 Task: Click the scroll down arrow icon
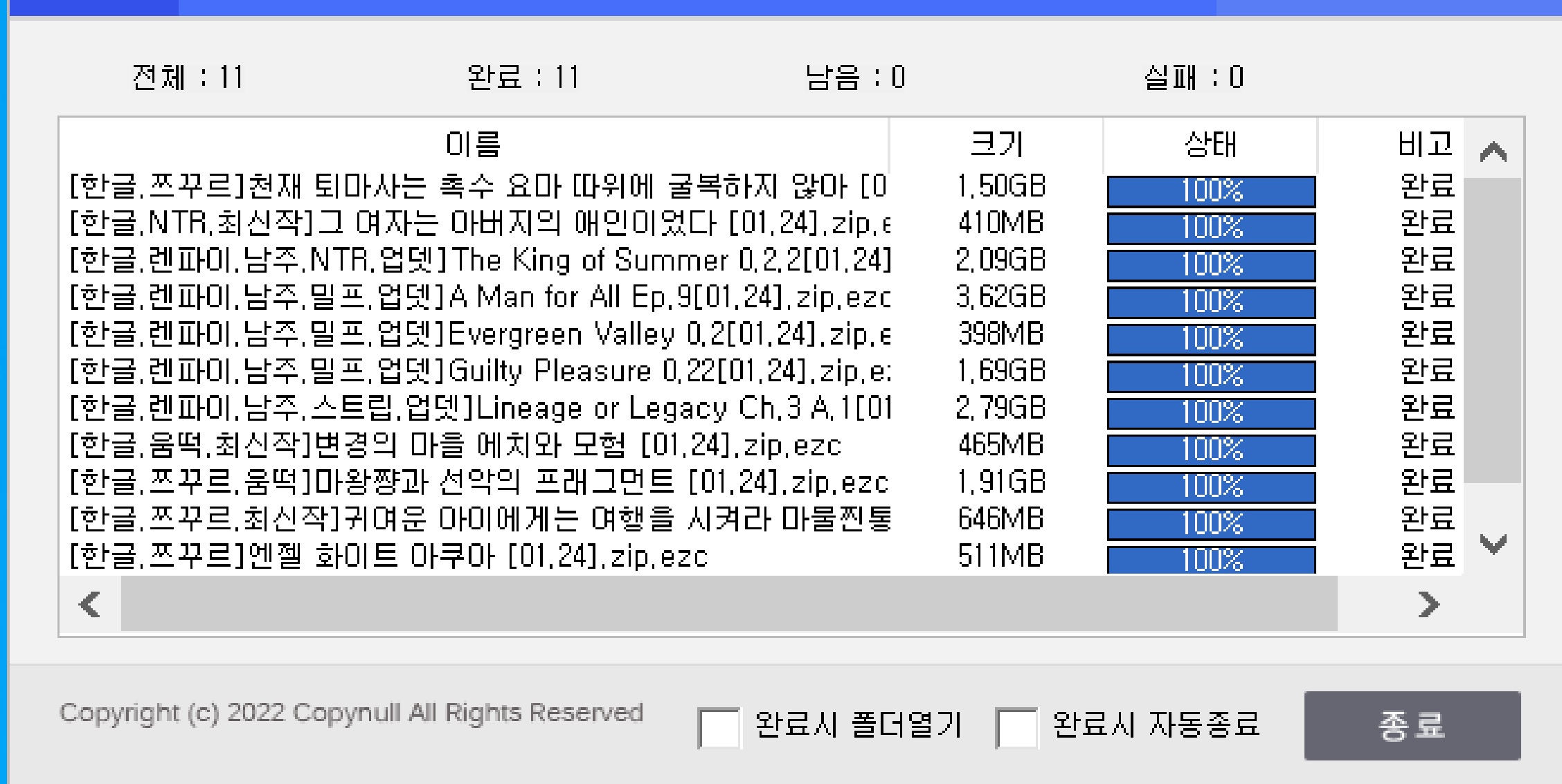1493,544
